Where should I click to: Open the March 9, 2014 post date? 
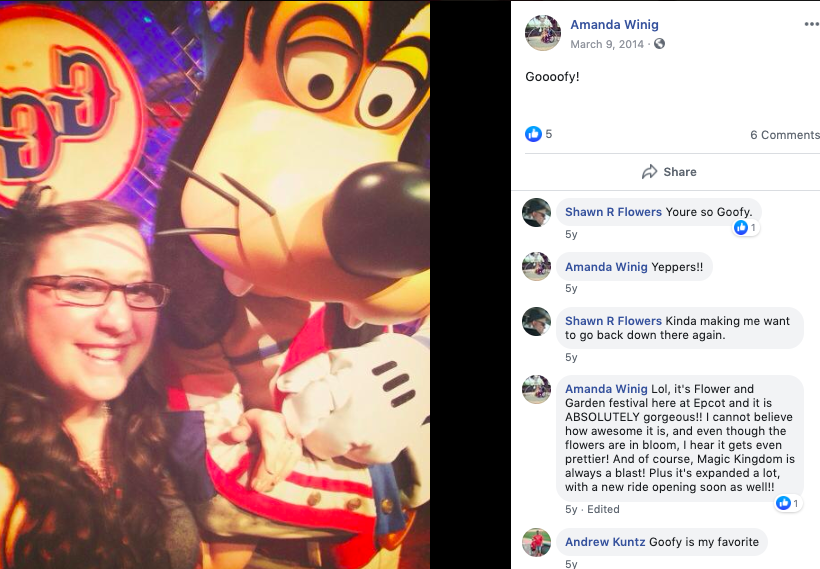click(x=607, y=44)
